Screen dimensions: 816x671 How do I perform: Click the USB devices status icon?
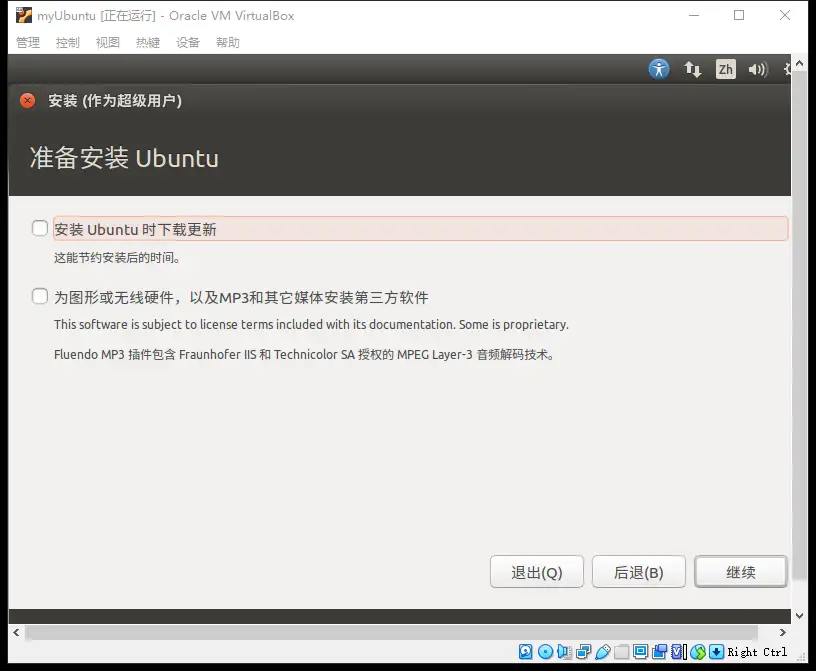coord(603,652)
